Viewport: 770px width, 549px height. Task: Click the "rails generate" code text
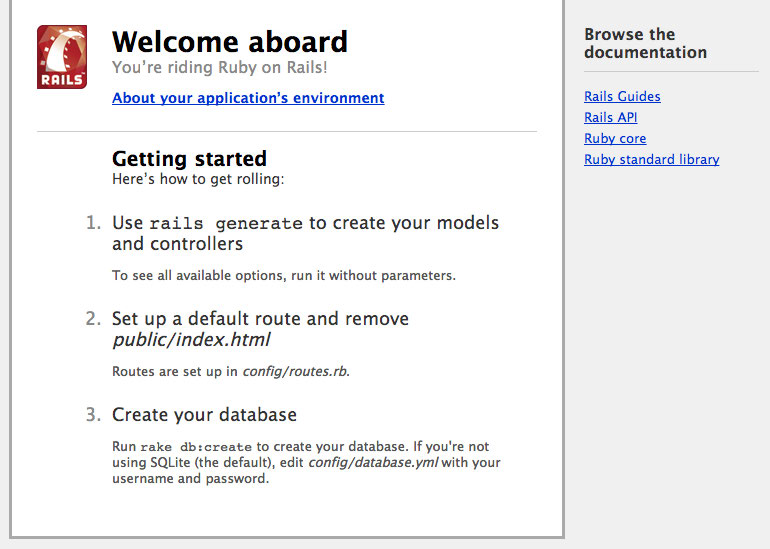pyautogui.click(x=226, y=224)
